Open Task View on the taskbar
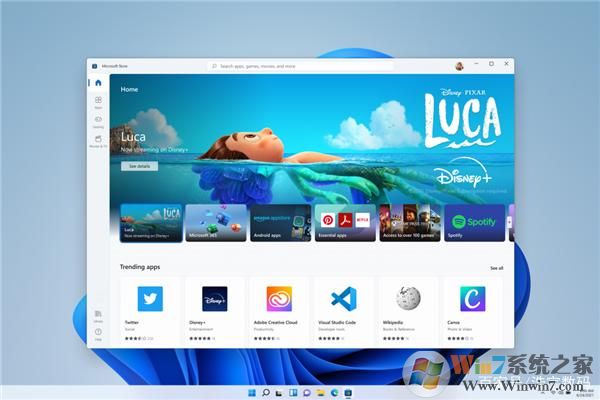 [x=279, y=393]
